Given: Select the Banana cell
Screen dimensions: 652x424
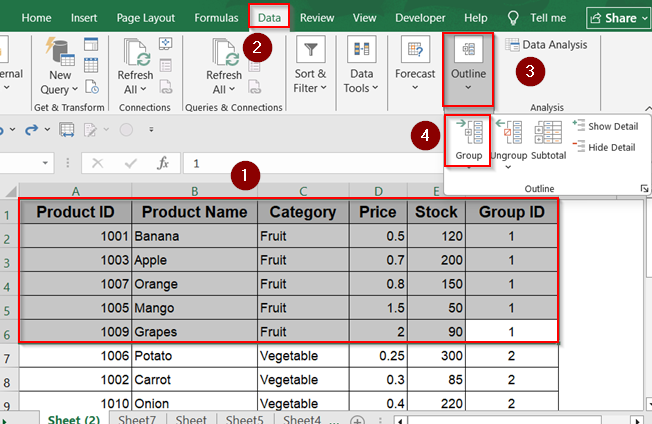Looking at the screenshot, I should [194, 236].
